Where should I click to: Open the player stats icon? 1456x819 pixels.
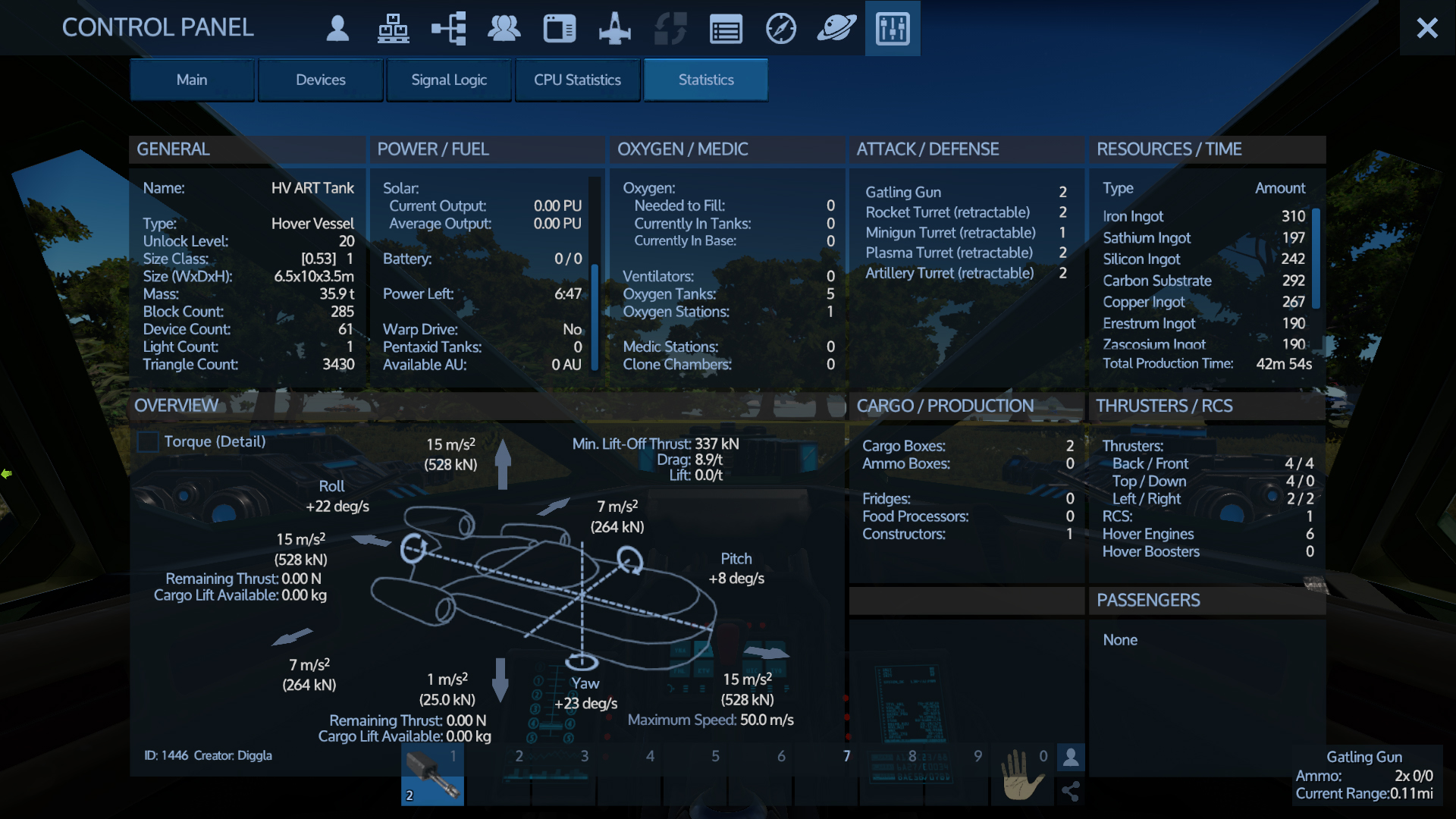(x=338, y=28)
